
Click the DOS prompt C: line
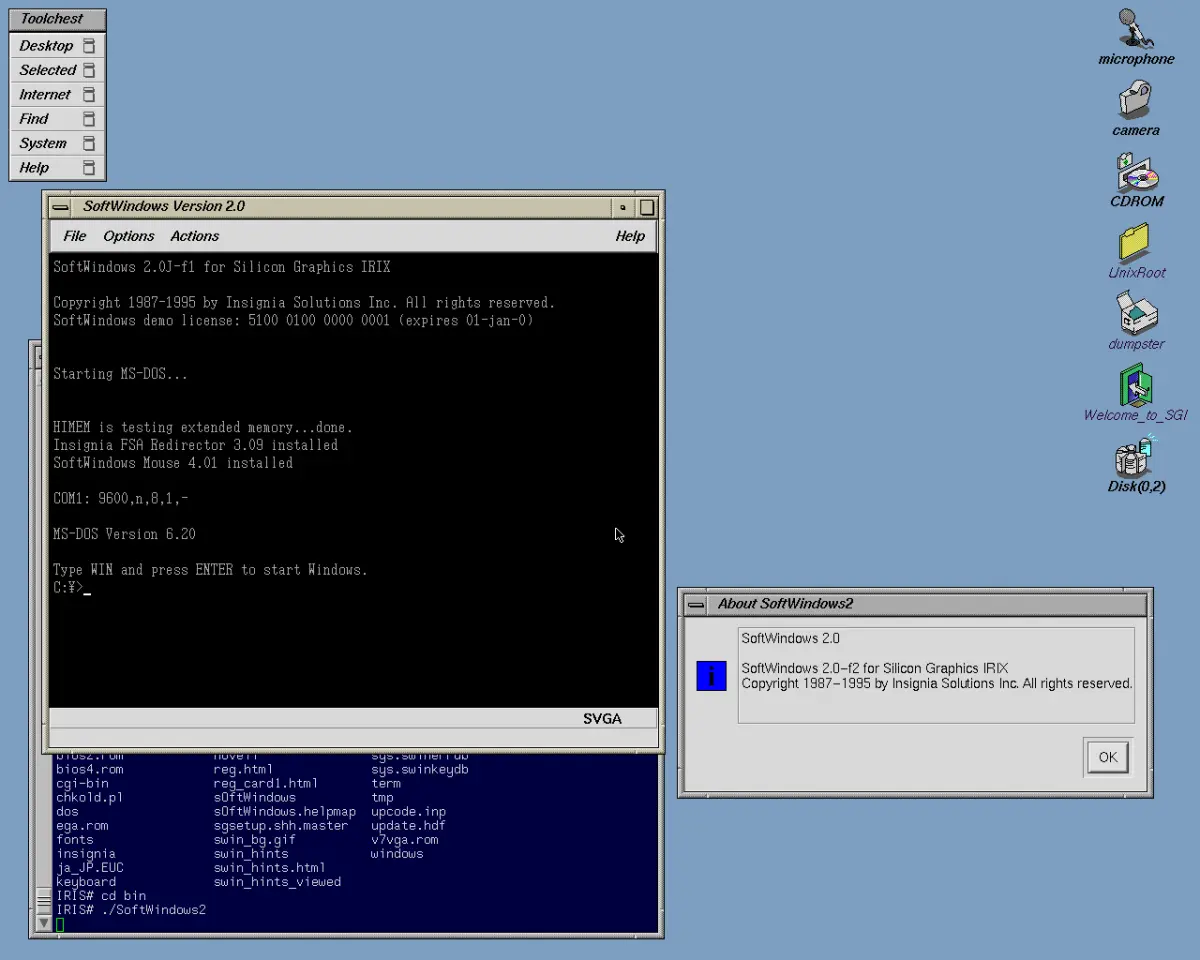coord(72,588)
